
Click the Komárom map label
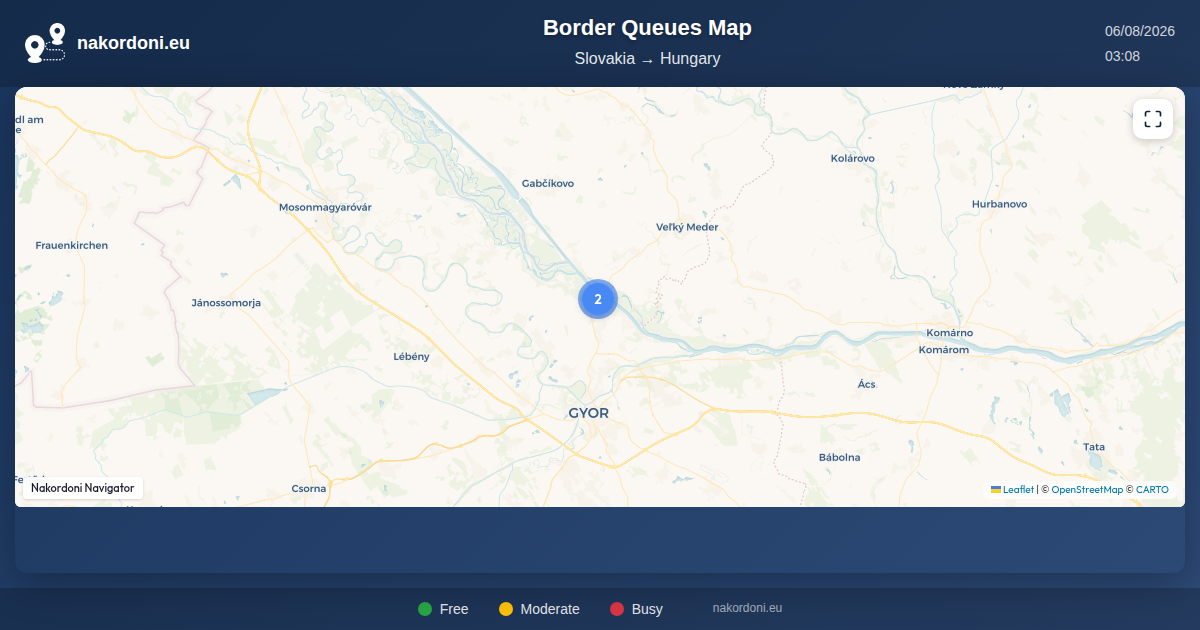point(944,350)
